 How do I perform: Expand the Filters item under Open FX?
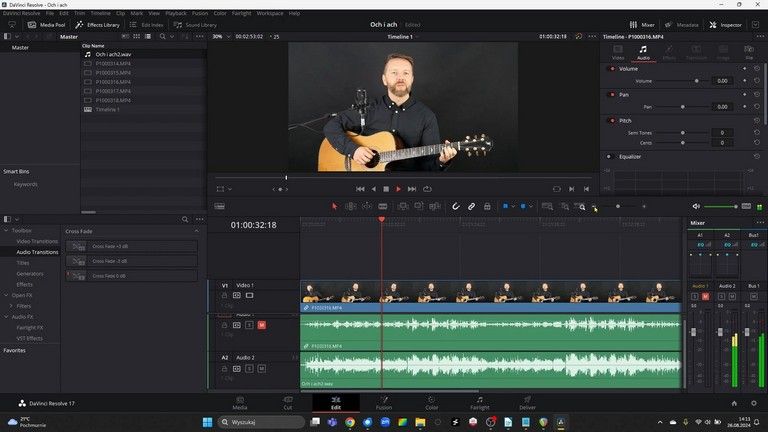11,306
